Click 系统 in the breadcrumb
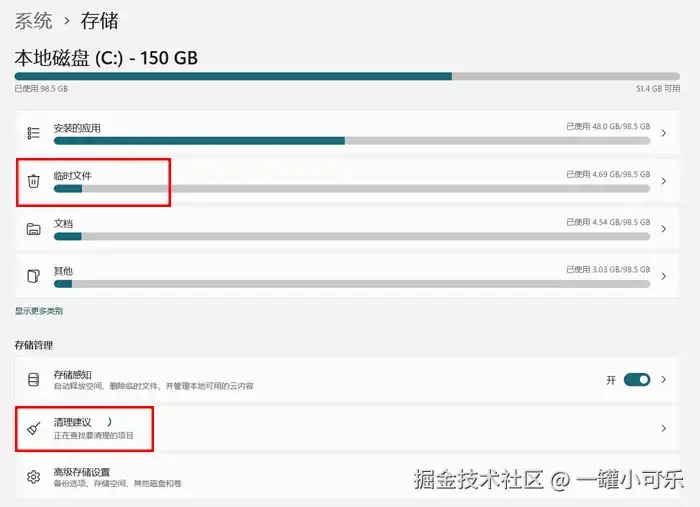Viewport: 700px width, 507px height. click(33, 20)
